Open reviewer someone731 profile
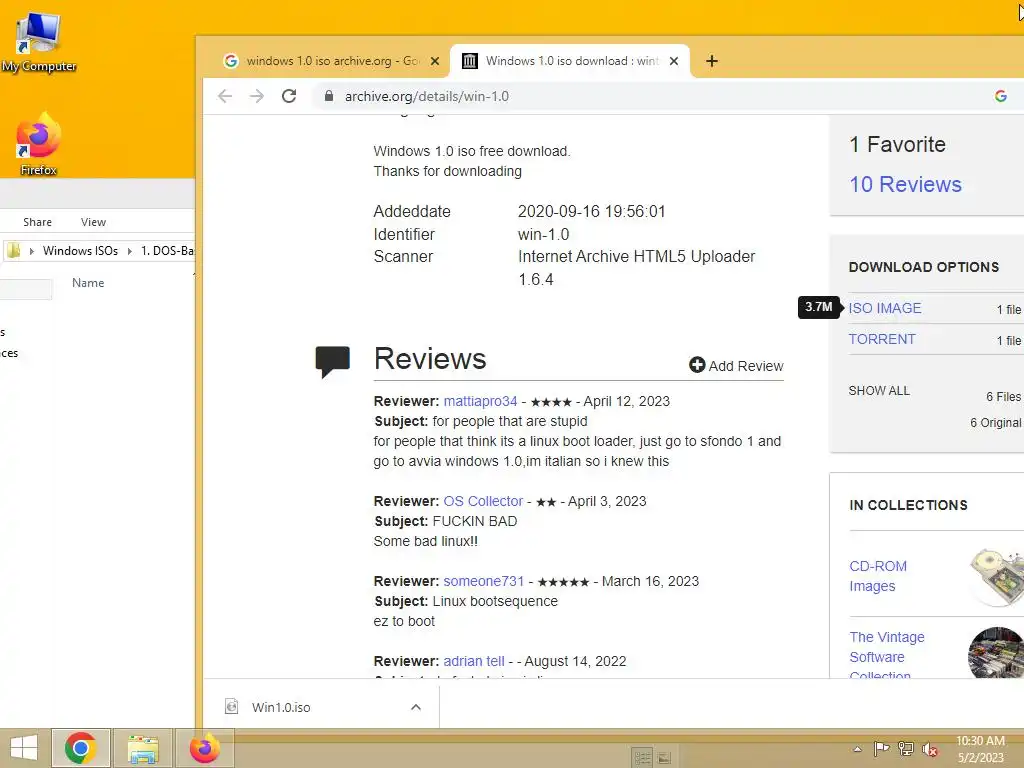Viewport: 1024px width, 768px height. pyautogui.click(x=484, y=581)
